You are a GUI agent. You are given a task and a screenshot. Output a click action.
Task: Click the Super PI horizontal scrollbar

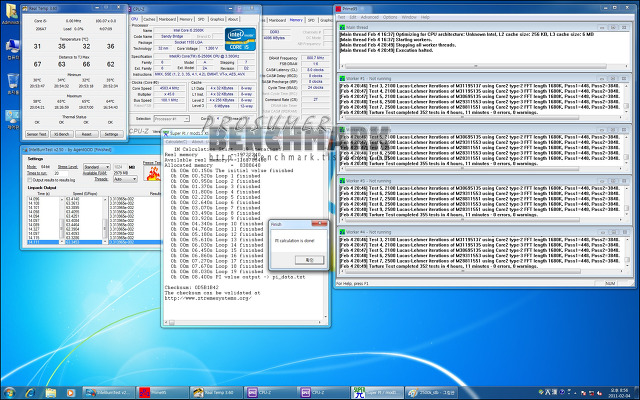pyautogui.click(x=244, y=322)
